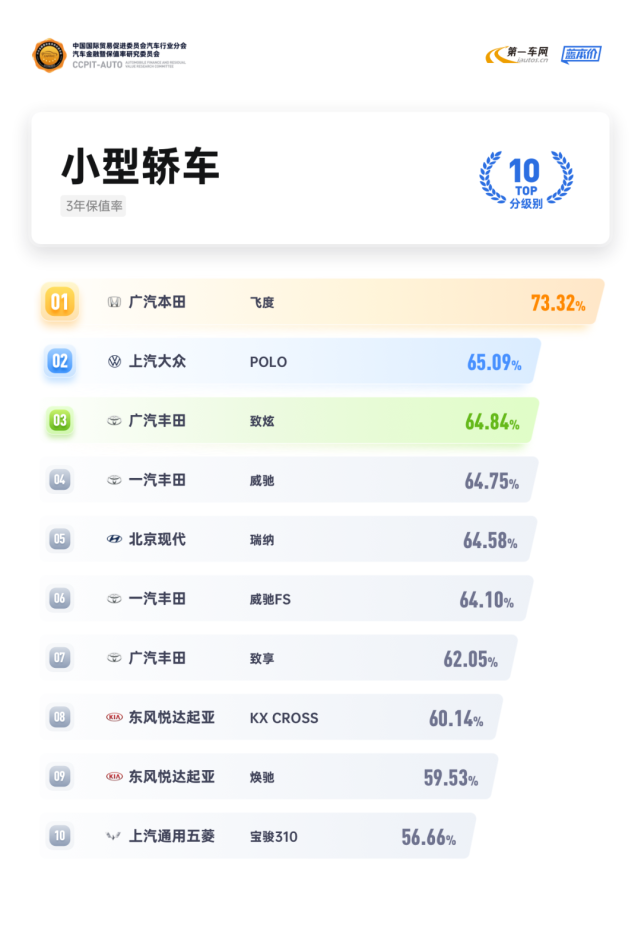Click the 73.32% value on top bar
The height and width of the screenshot is (928, 641).
[x=558, y=303]
